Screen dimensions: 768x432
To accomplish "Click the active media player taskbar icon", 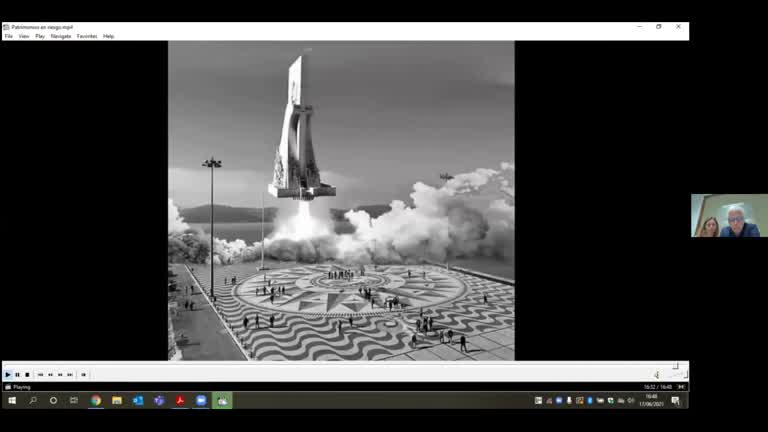I will coord(222,401).
